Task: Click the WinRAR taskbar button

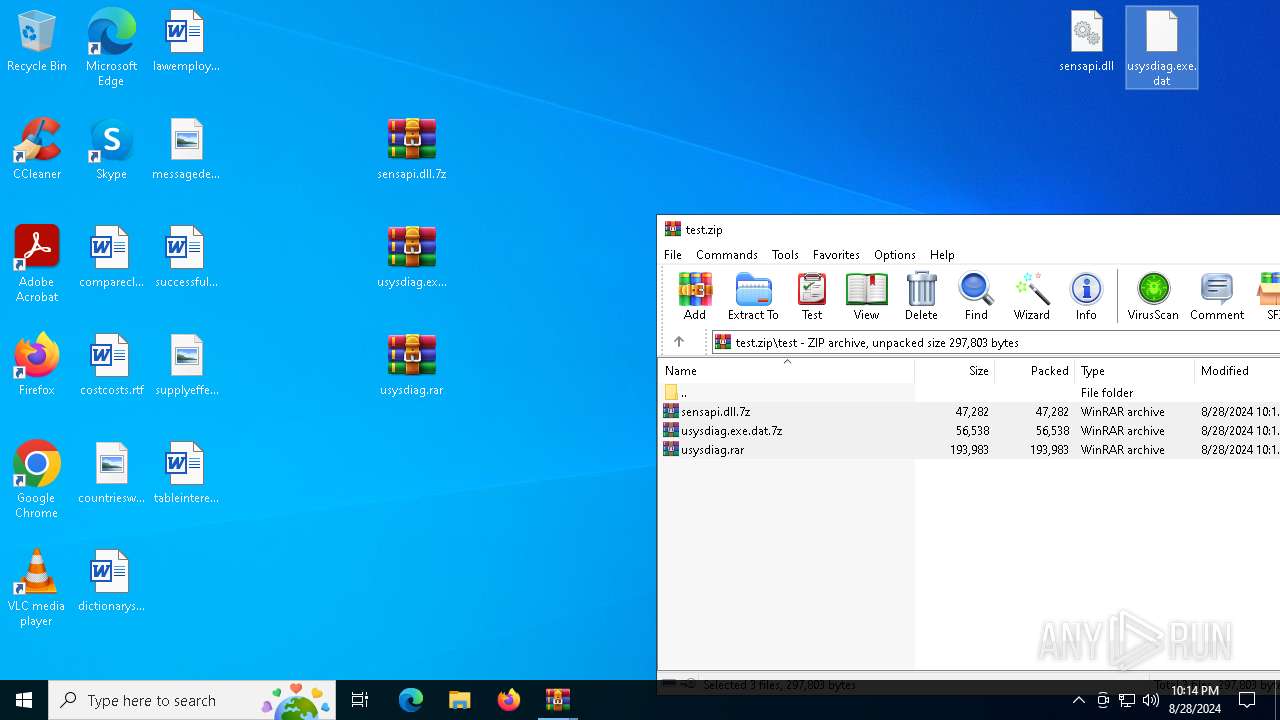Action: (x=557, y=700)
